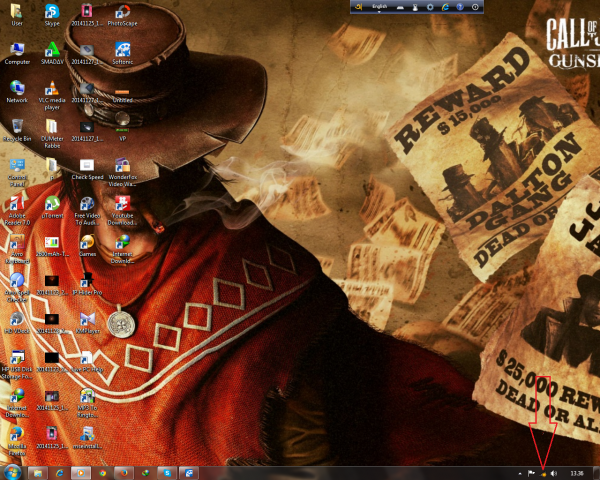600x480 pixels.
Task: Click the Avro logo on top bar
Action: [359, 7]
